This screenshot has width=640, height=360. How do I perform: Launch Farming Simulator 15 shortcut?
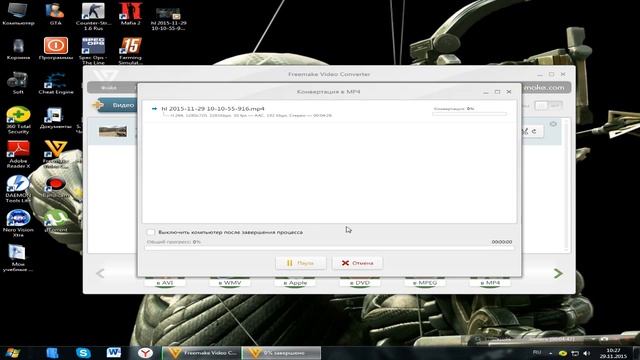tap(130, 51)
